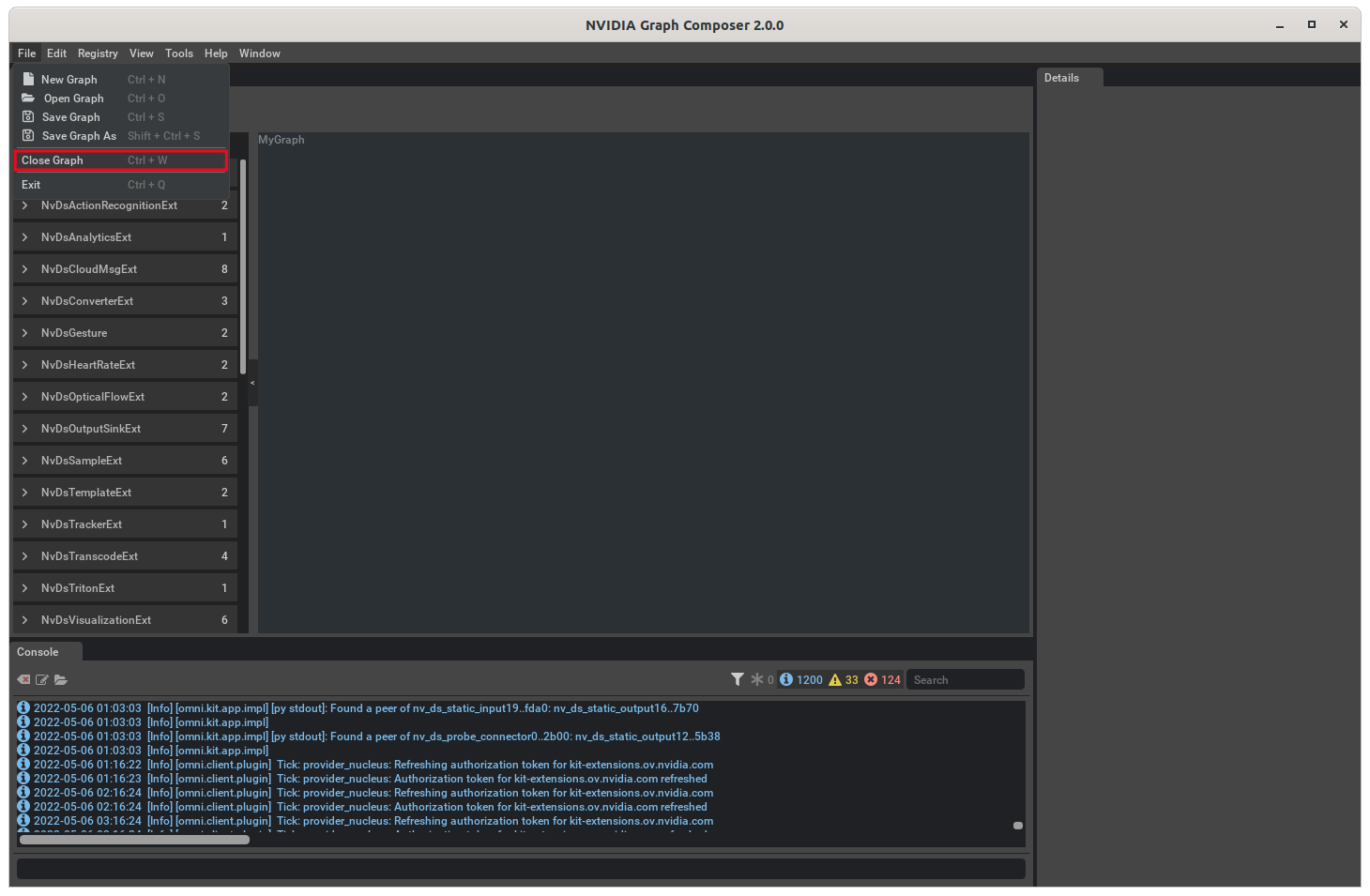Toggle the 124 error messages filter
Screen dimensions: 1370x896
click(882, 679)
